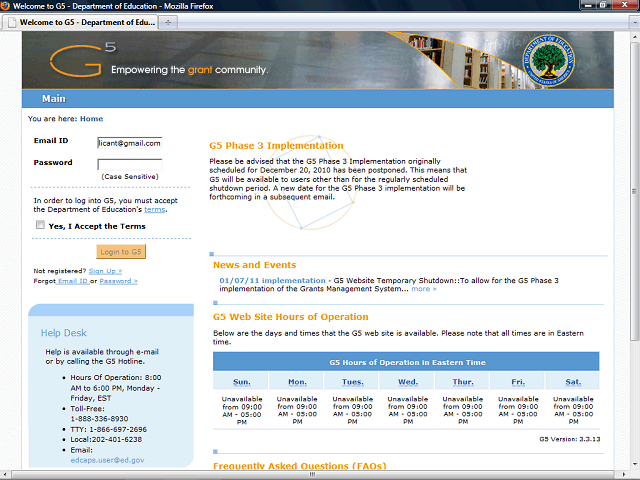This screenshot has width=640, height=480.
Task: Click the Forgot Email ID link
Action: 73,281
